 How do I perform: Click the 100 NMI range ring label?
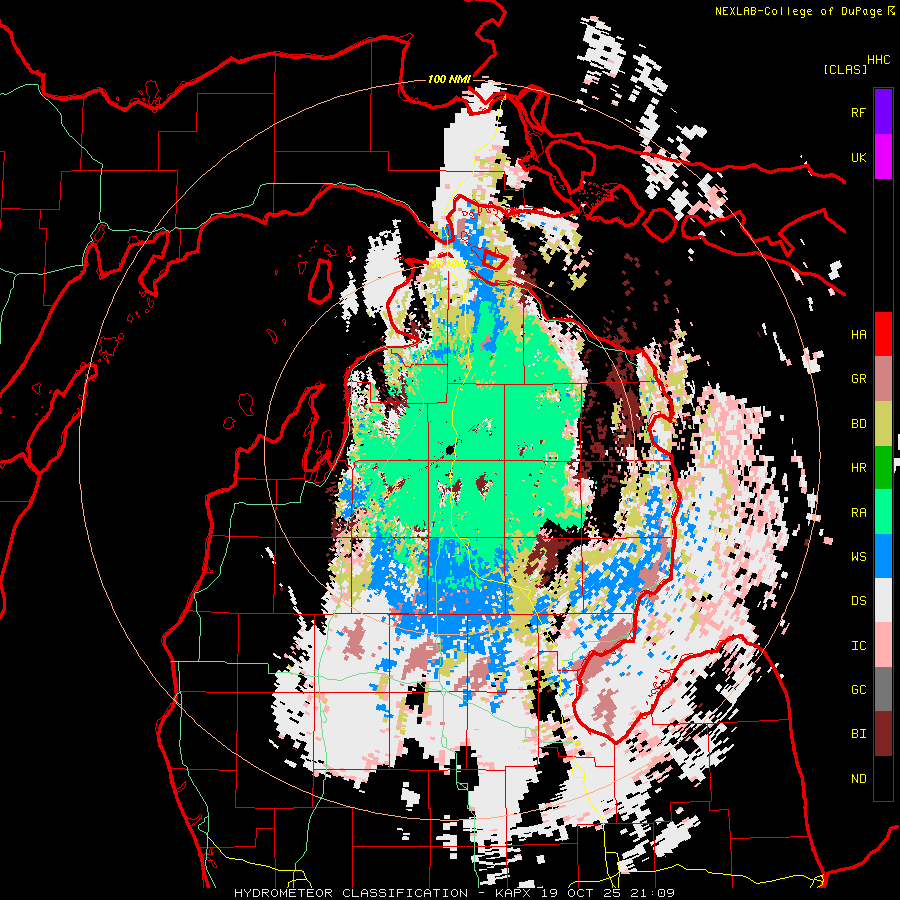pyautogui.click(x=449, y=79)
